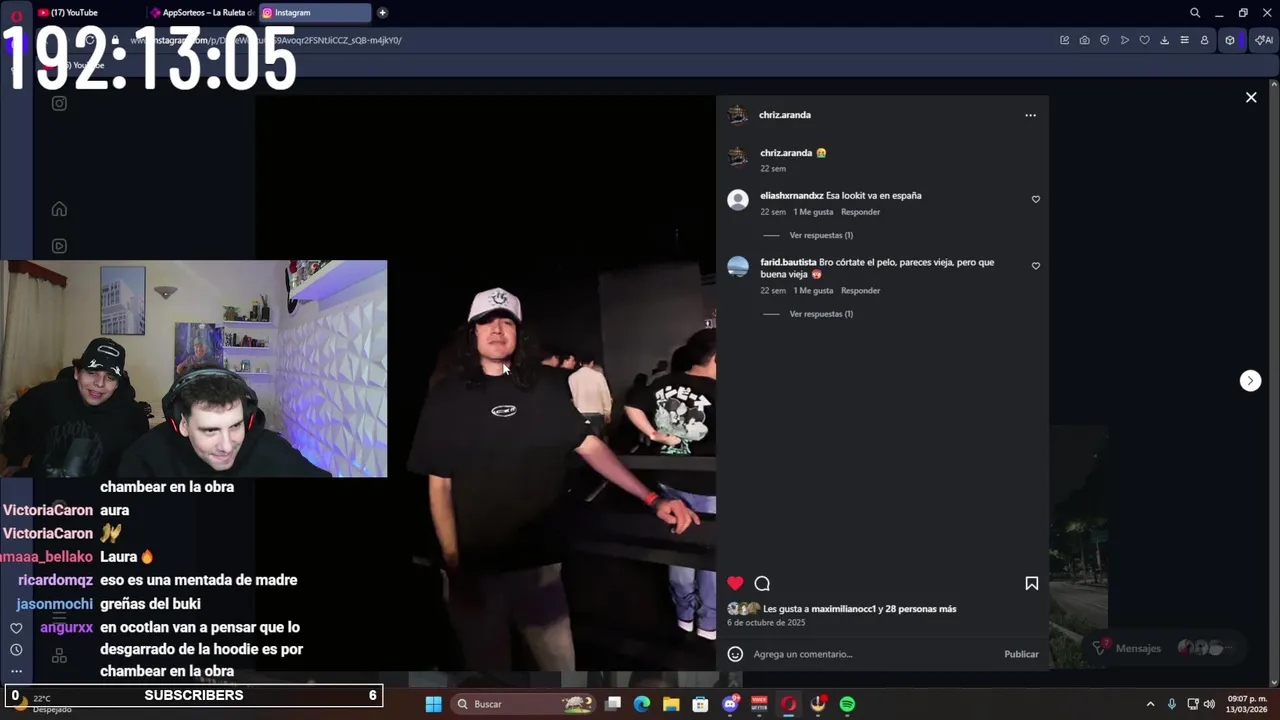Viewport: 1280px width, 720px height.
Task: Click the post photo of man in cap
Action: [485, 383]
